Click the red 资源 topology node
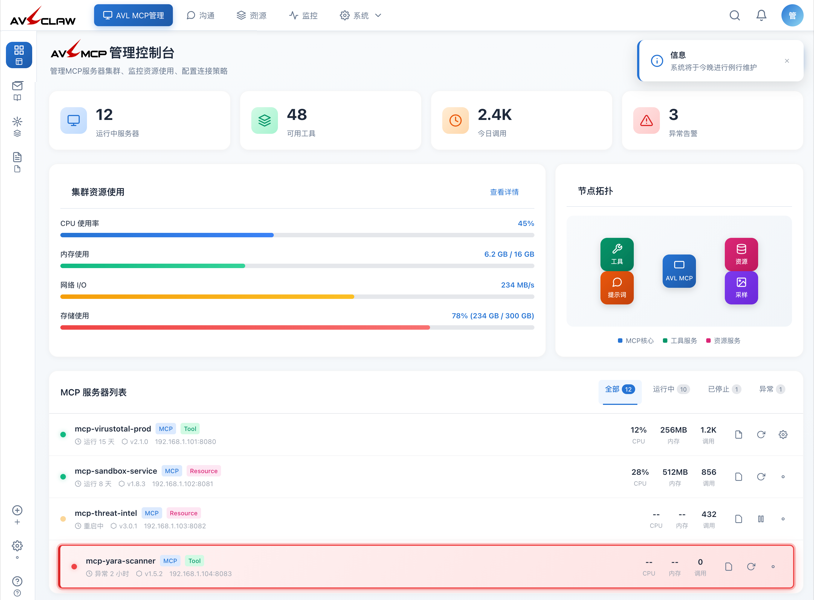814x600 pixels. point(741,254)
